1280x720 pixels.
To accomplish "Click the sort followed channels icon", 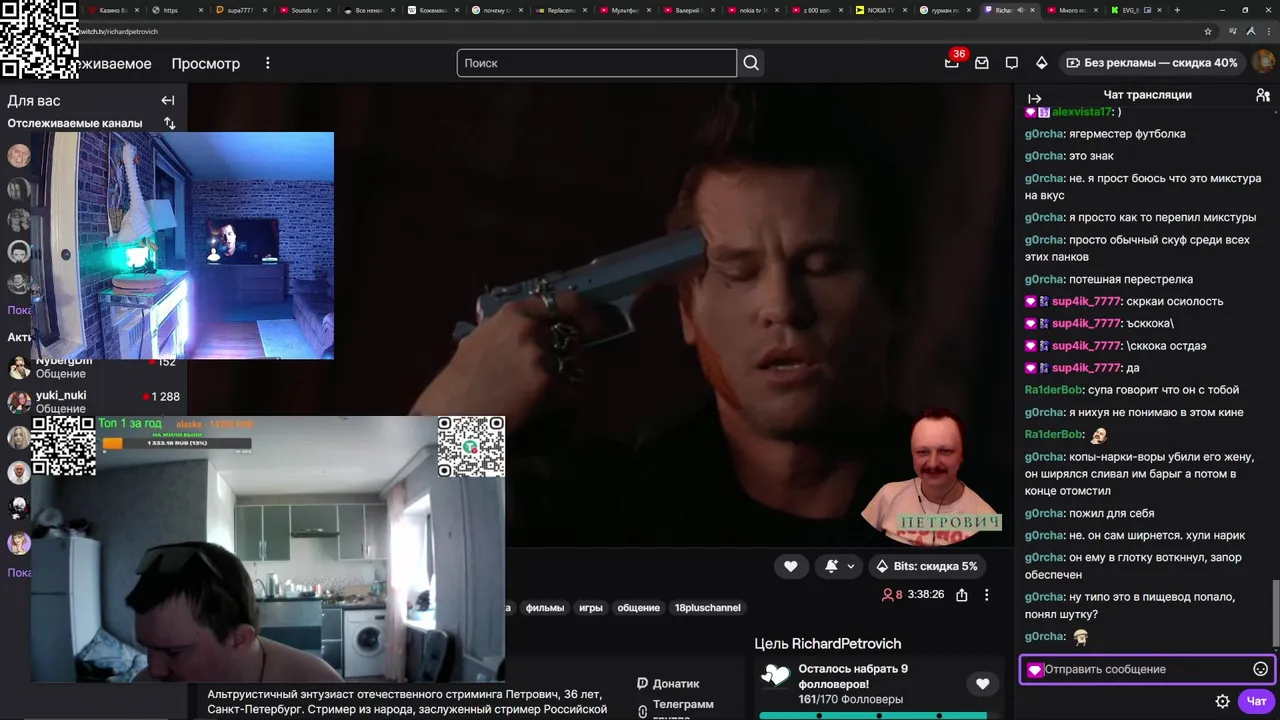I will click(170, 123).
